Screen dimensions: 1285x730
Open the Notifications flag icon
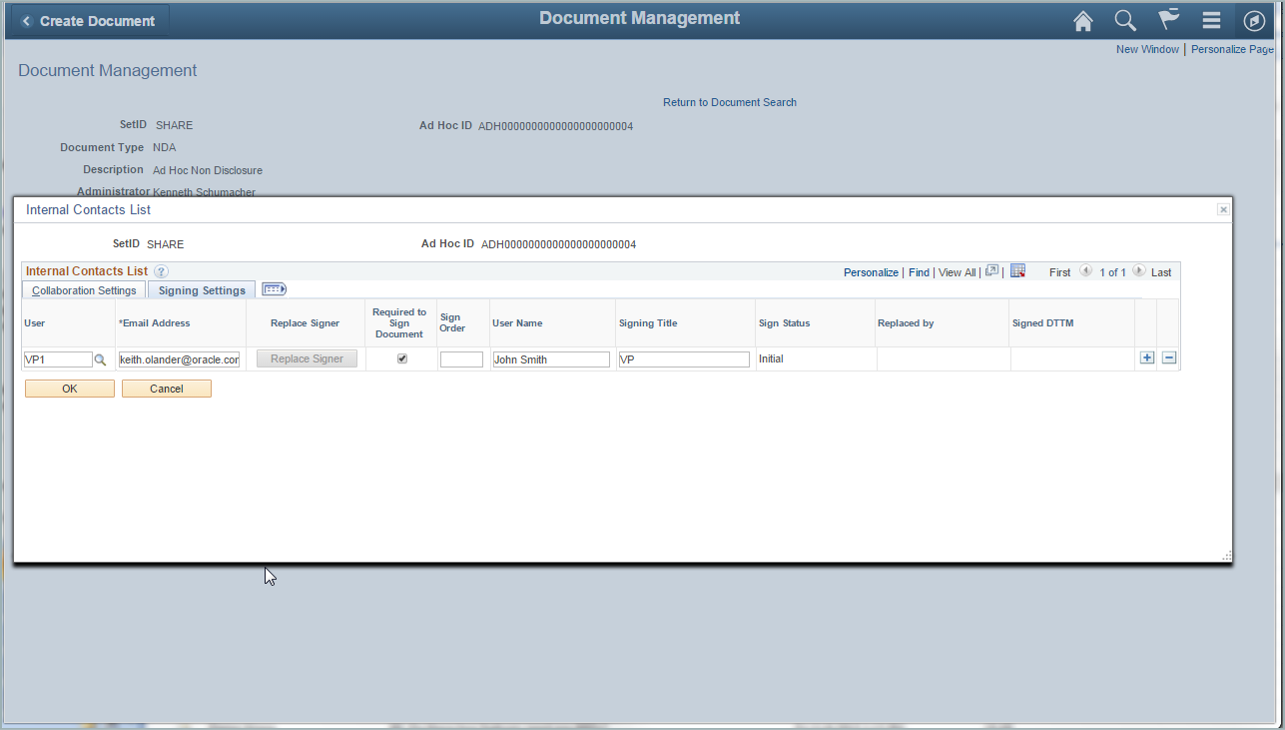(1168, 21)
